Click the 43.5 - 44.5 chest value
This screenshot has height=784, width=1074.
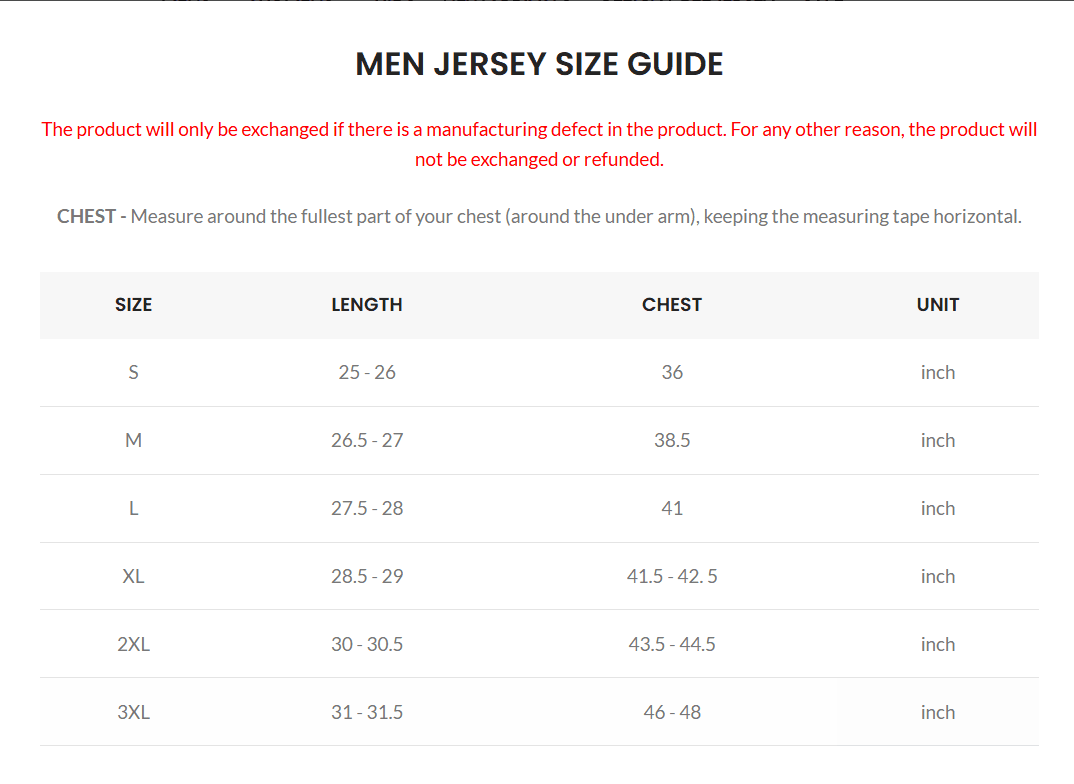[x=672, y=645]
